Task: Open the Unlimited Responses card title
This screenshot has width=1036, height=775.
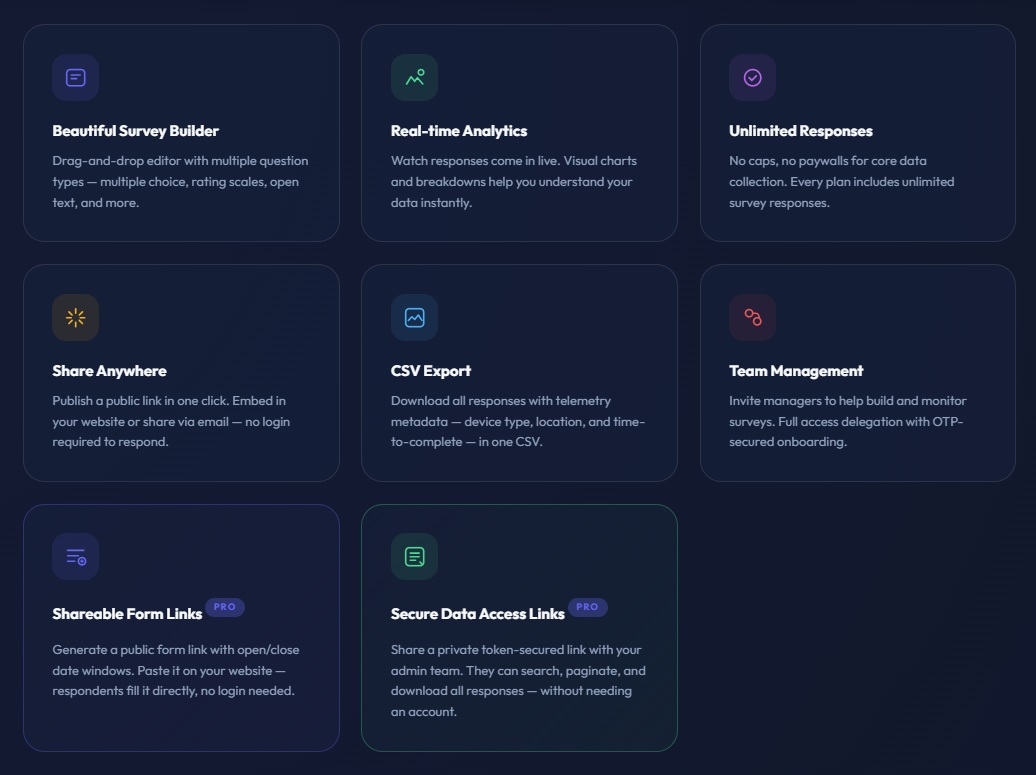Action: pyautogui.click(x=801, y=131)
